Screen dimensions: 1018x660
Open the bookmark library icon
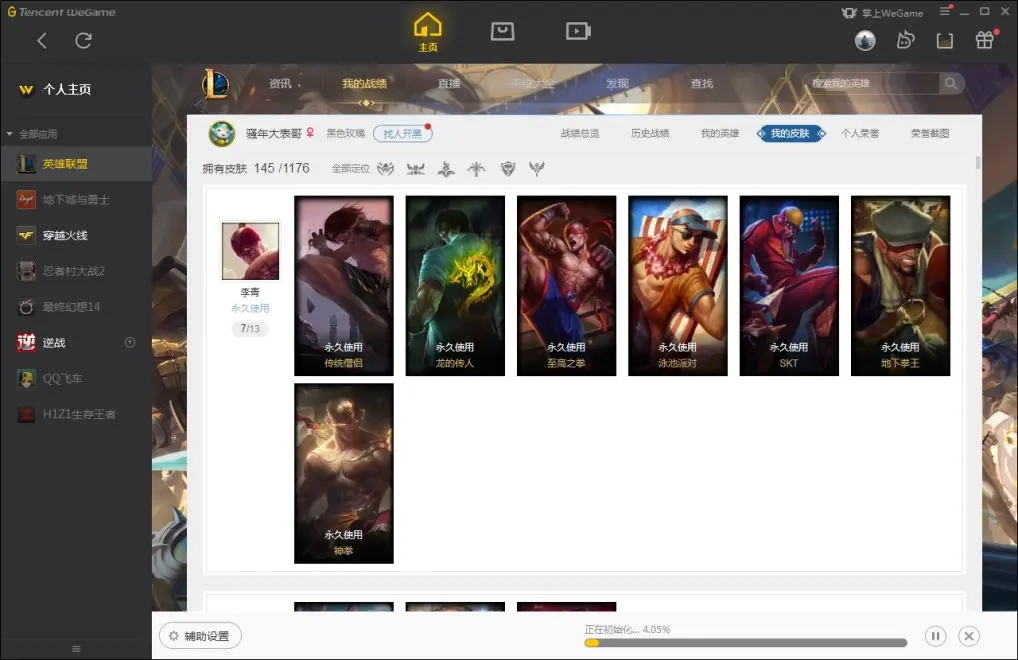[945, 41]
